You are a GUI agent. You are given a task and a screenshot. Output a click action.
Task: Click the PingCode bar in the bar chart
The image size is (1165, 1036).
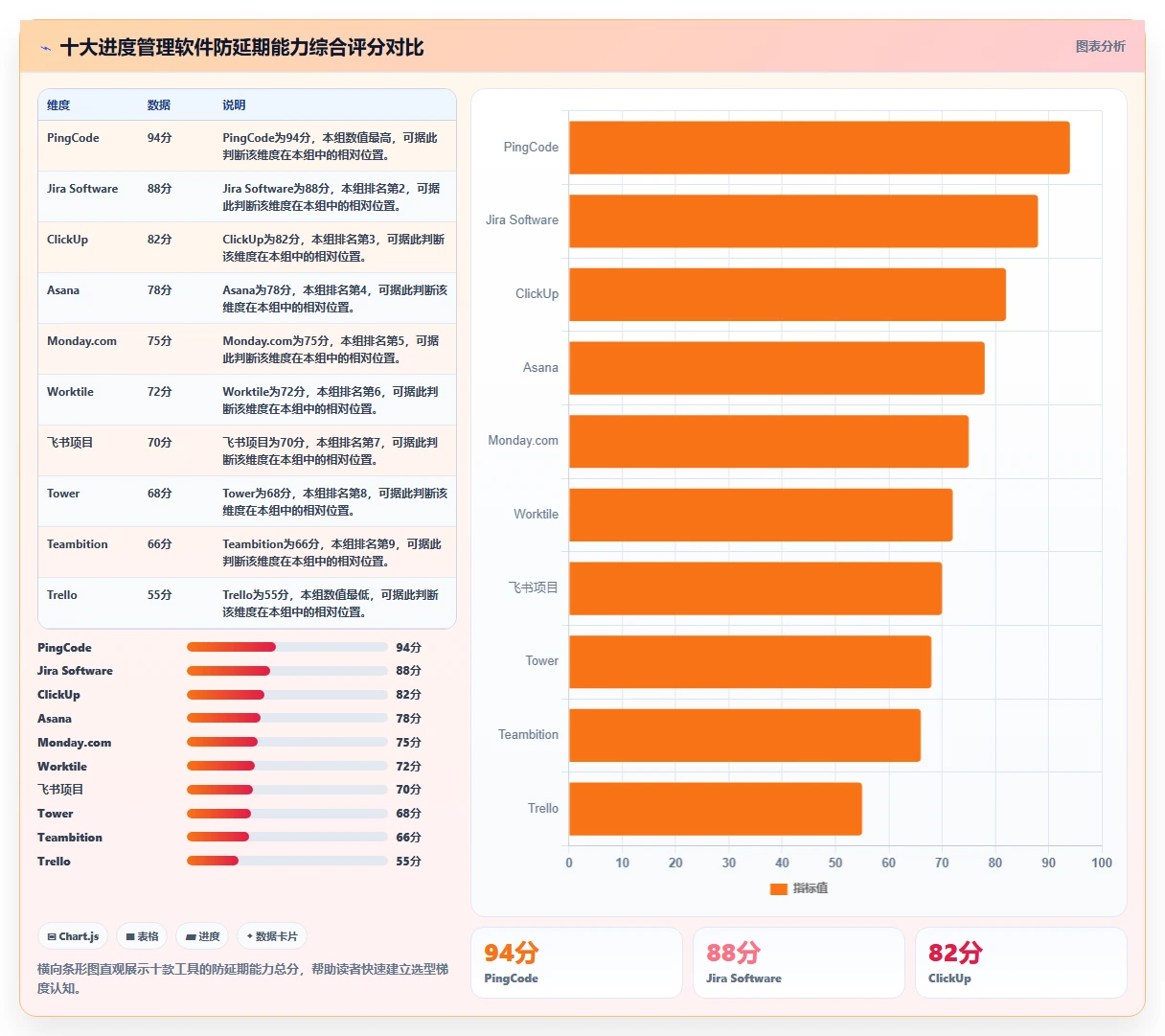(819, 148)
